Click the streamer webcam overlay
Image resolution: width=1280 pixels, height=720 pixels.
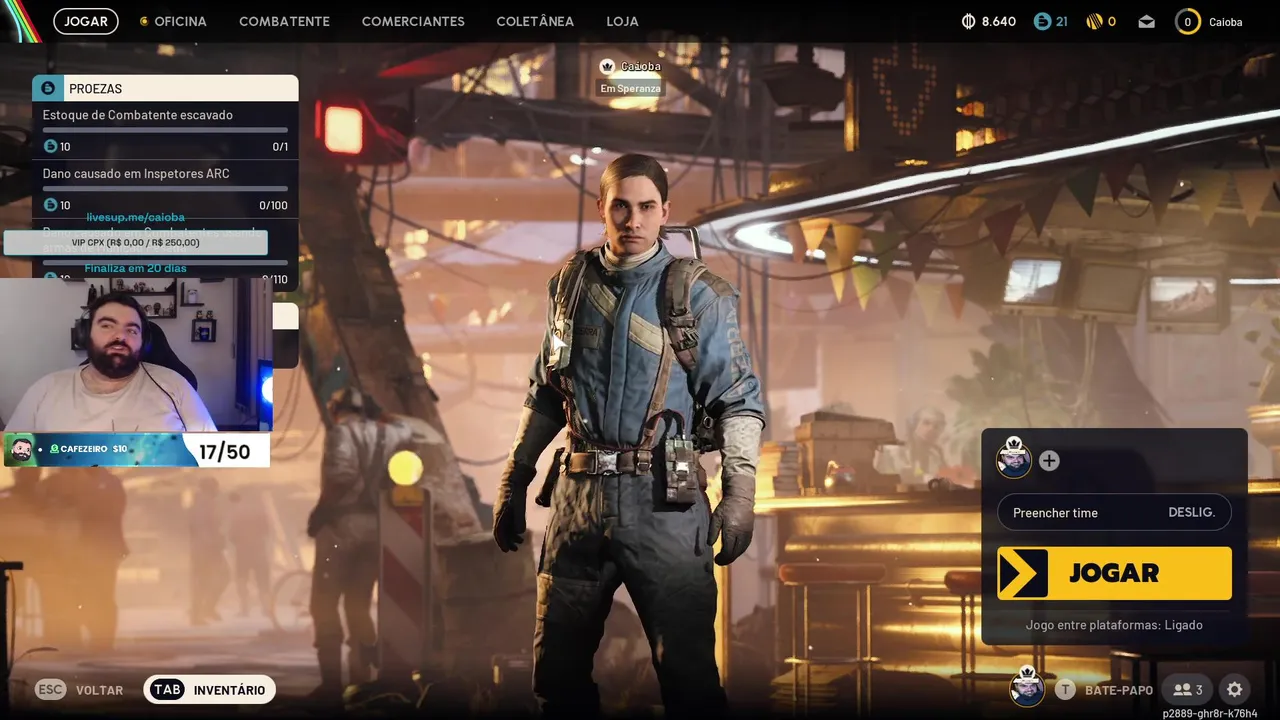(136, 355)
